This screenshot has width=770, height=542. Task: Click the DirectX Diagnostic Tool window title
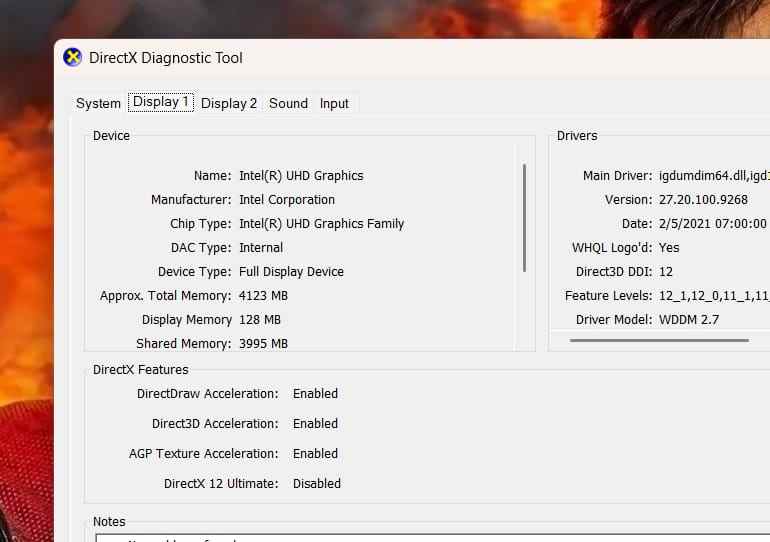tap(166, 57)
